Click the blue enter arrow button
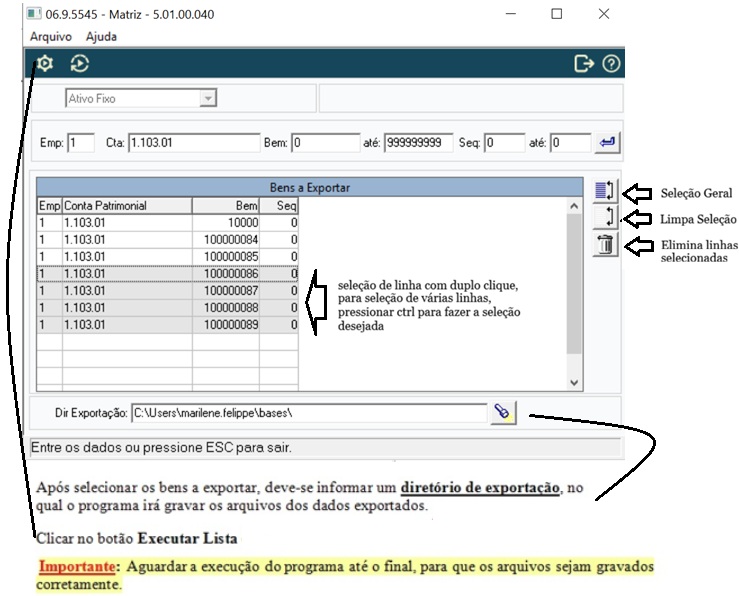 (607, 142)
